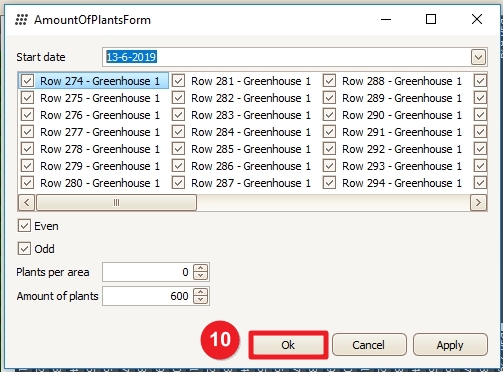Toggle Row 279 - Greenhouse 1 checkbox
The height and width of the screenshot is (372, 503).
coord(27,166)
